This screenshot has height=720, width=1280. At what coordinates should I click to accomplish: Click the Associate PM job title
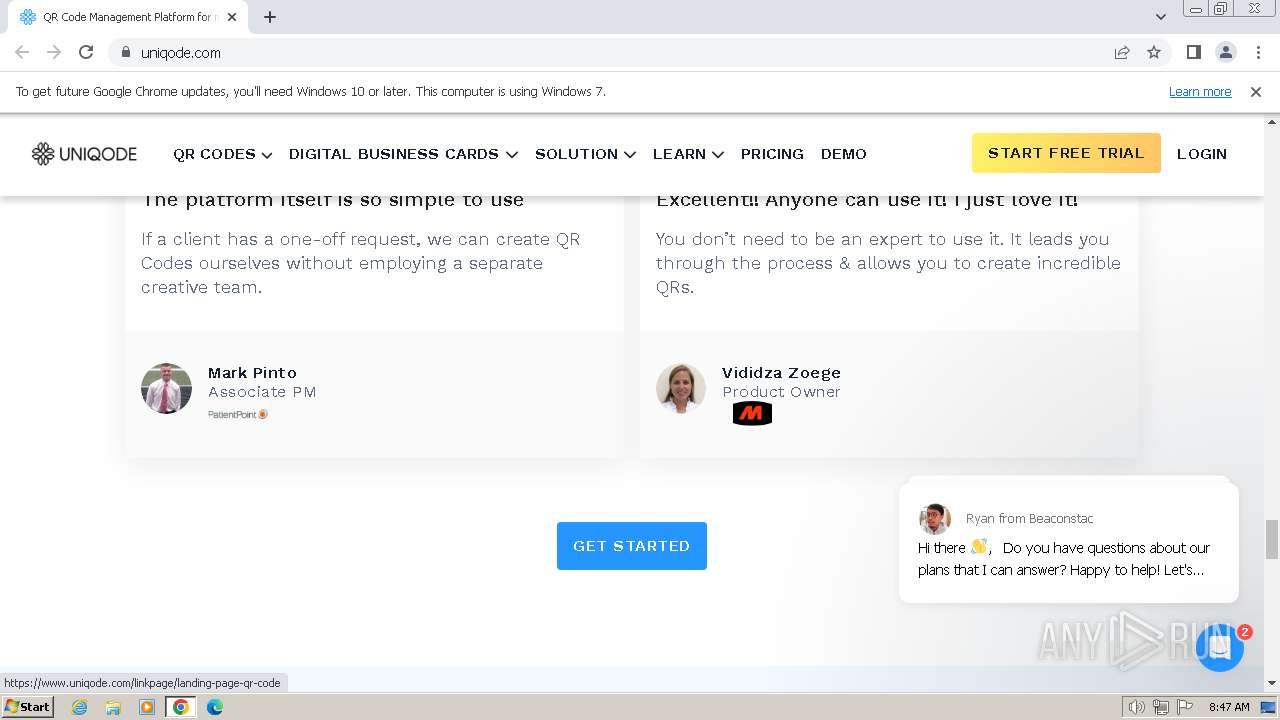click(x=262, y=392)
